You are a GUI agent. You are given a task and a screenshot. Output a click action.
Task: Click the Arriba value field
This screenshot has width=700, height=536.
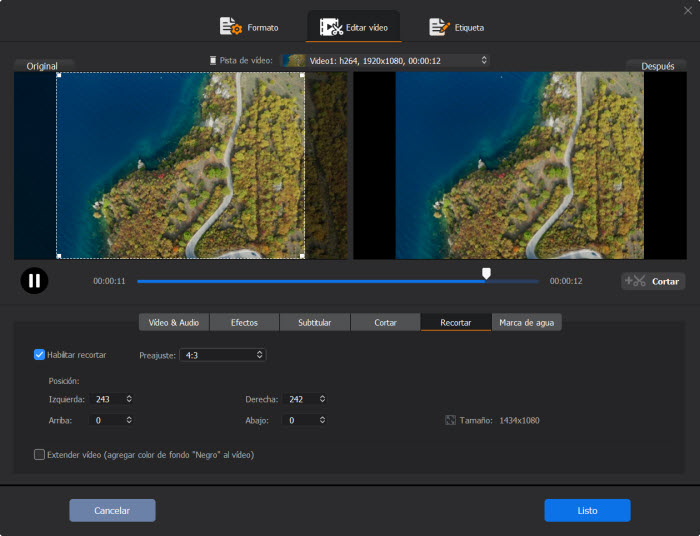pyautogui.click(x=106, y=420)
